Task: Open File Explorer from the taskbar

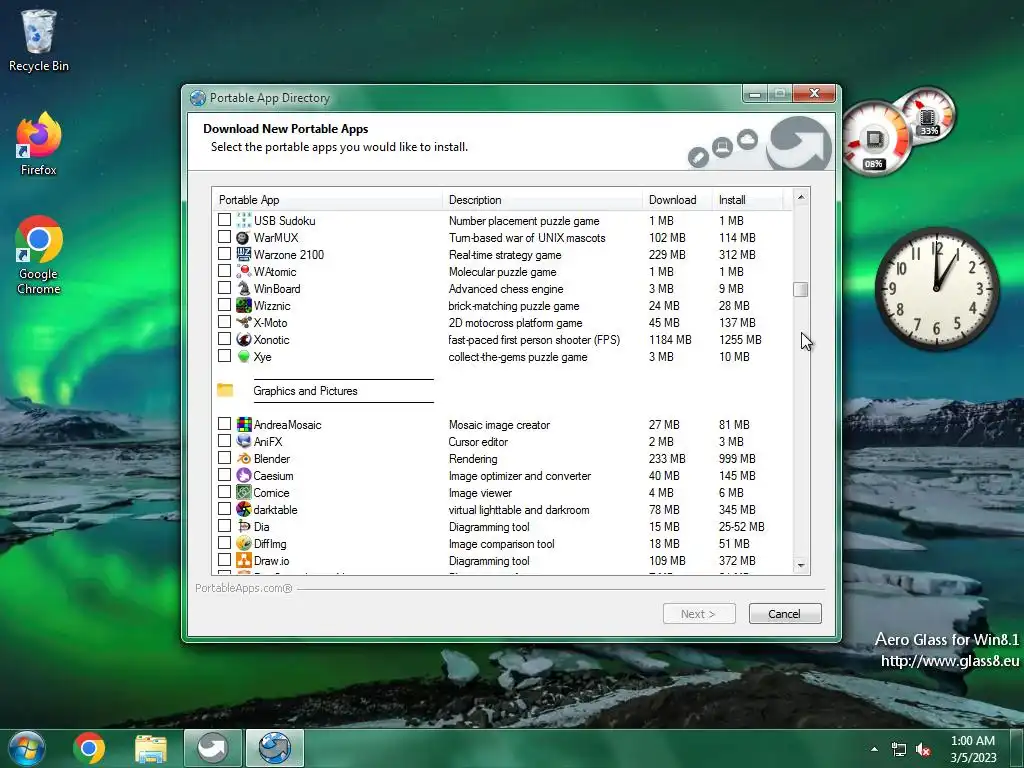Action: [x=151, y=748]
